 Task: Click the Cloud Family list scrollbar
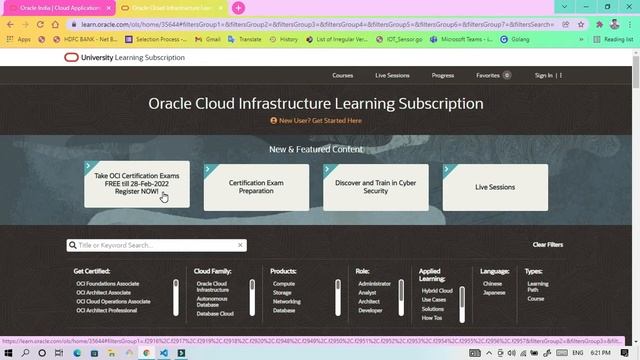252,298
